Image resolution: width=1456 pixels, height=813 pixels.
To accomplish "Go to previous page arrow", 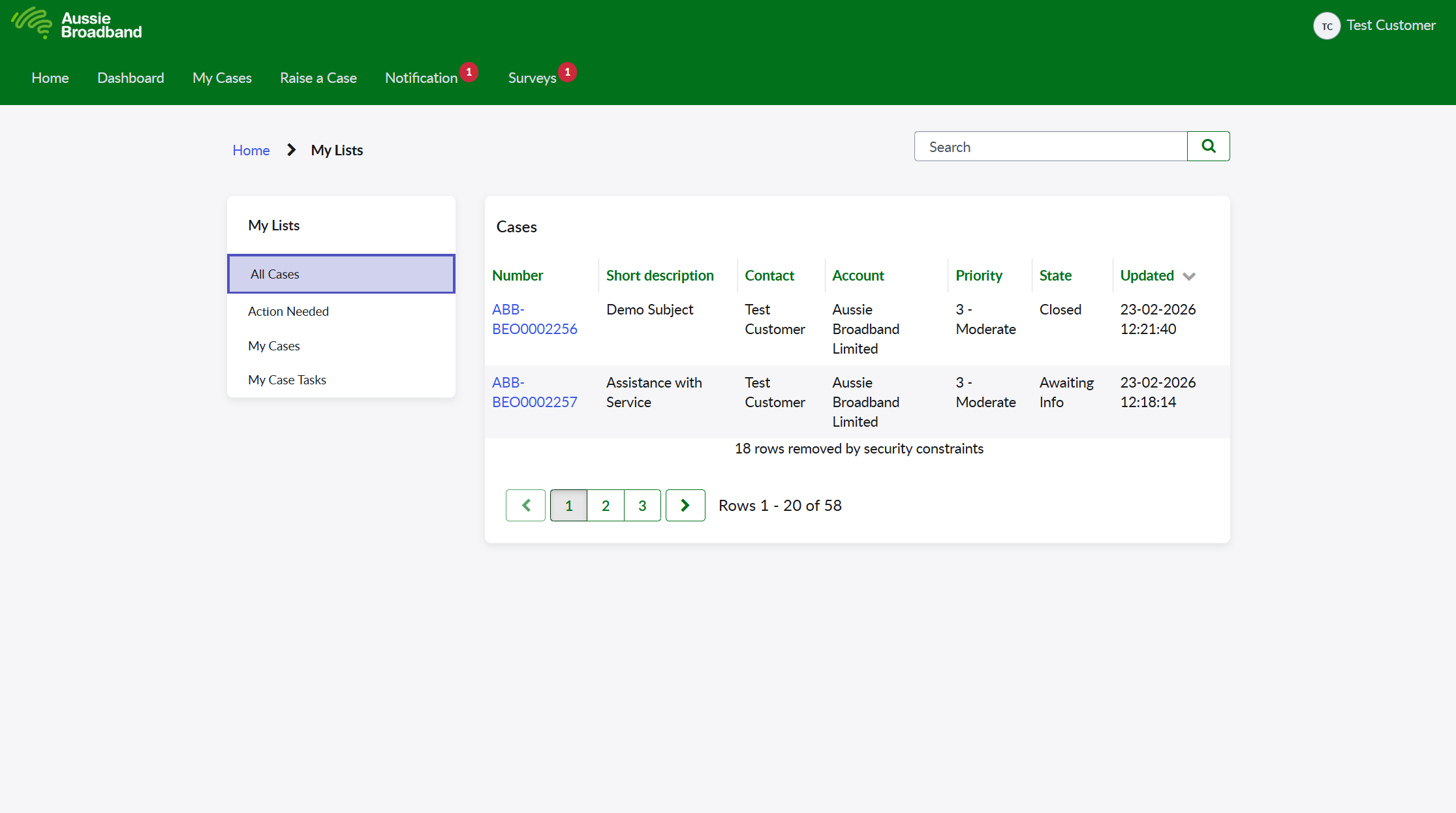I will [x=525, y=505].
